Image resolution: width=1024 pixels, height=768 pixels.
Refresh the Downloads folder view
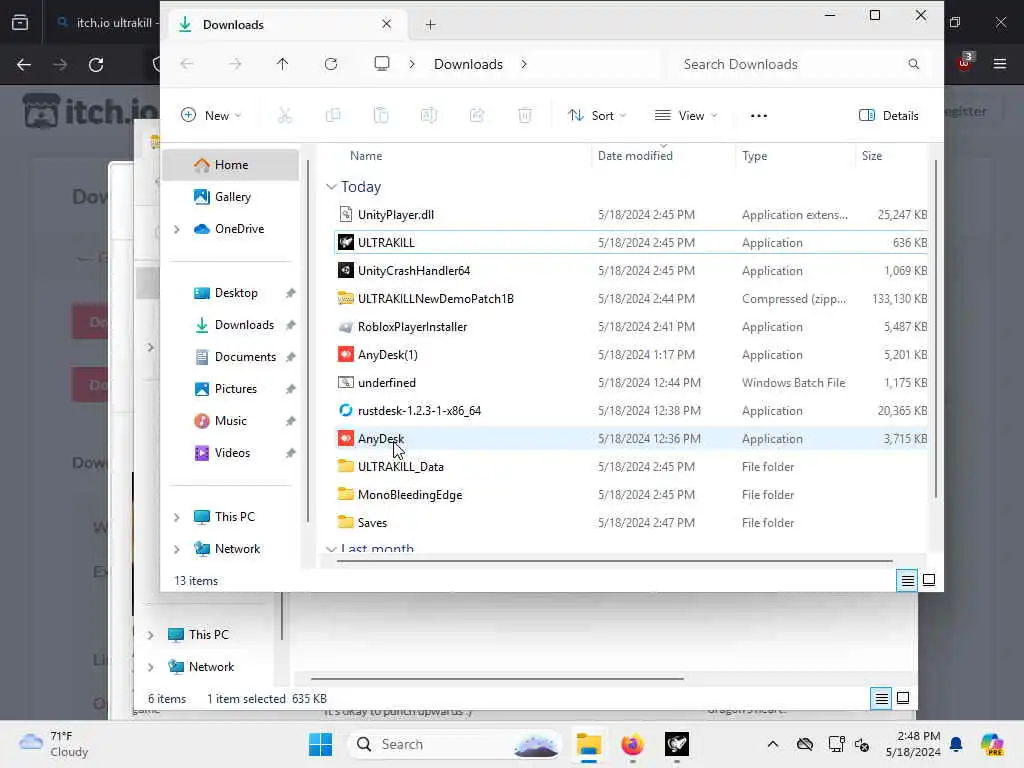[331, 64]
